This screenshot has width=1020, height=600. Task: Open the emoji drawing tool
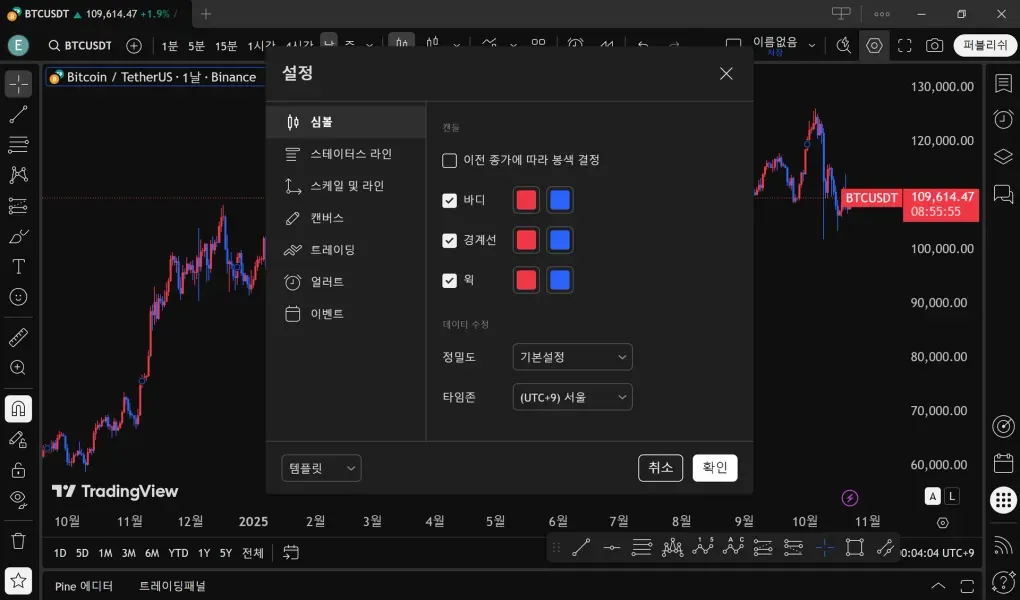[x=18, y=296]
